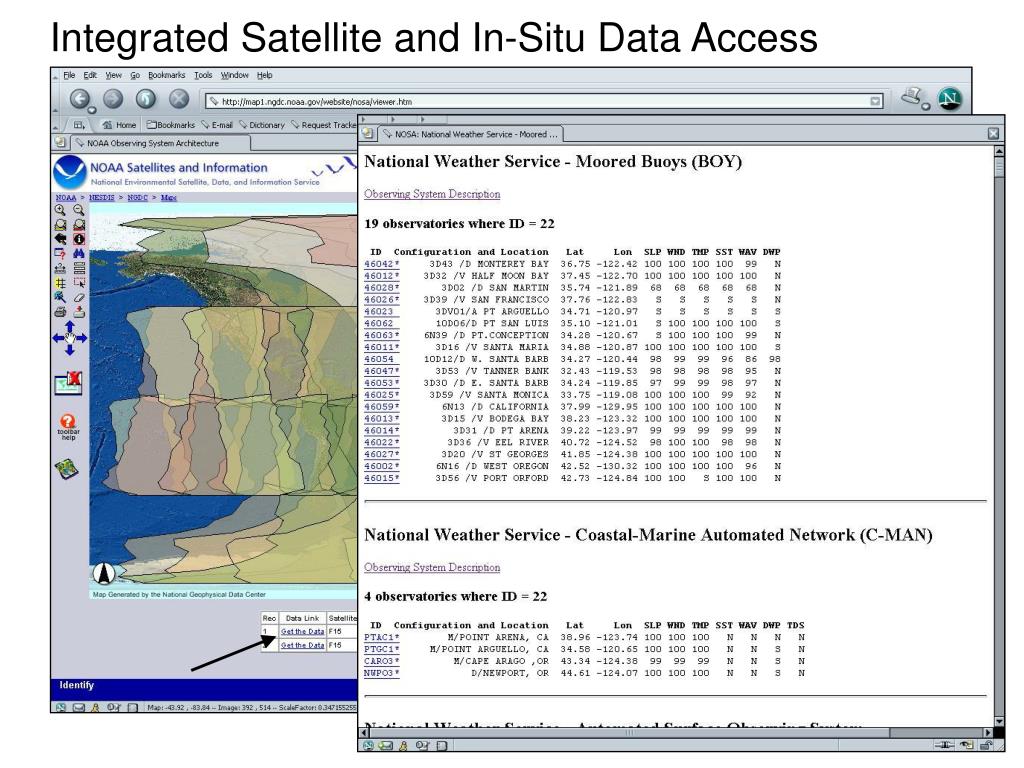
Task: Click the E-mail toolbar bookmark
Action: pos(217,125)
